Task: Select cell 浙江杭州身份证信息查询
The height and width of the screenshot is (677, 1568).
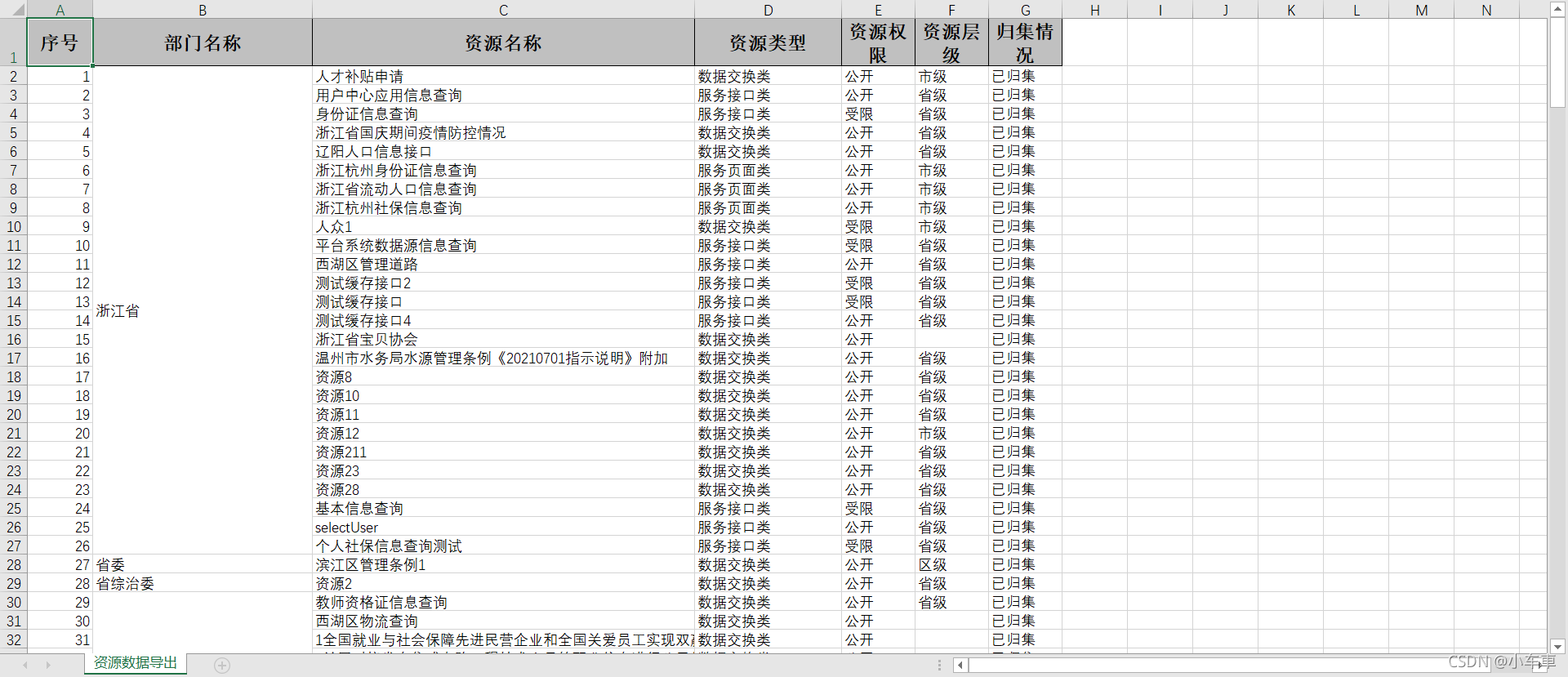Action: [x=503, y=170]
